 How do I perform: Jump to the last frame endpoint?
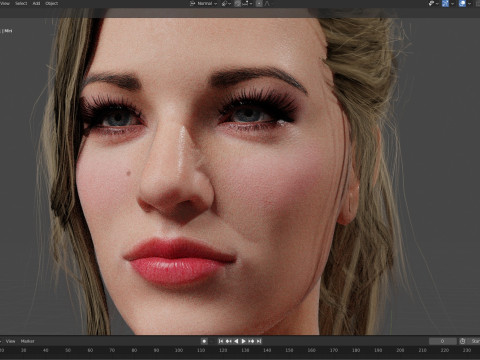[259, 341]
